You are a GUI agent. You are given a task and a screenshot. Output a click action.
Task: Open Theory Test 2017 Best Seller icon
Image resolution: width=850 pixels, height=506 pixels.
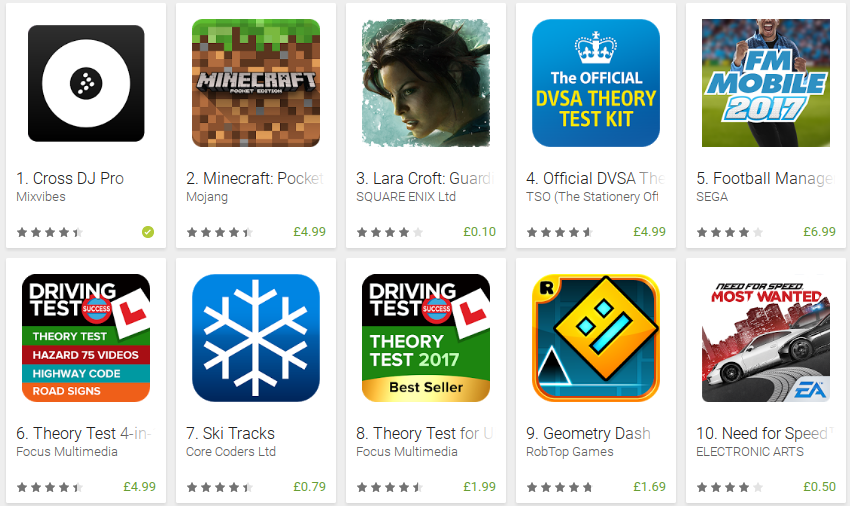tap(426, 338)
